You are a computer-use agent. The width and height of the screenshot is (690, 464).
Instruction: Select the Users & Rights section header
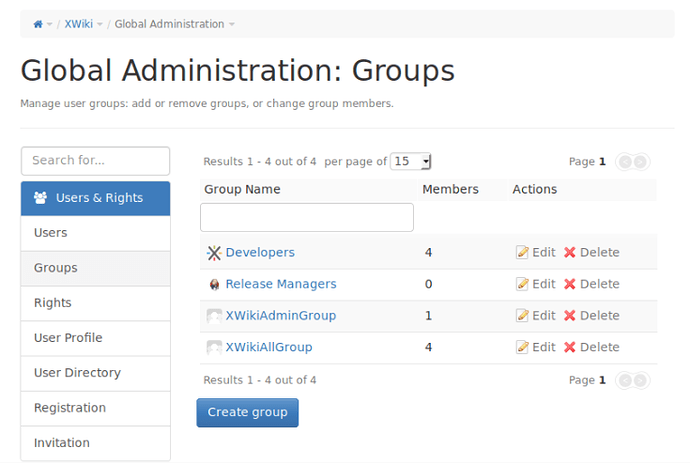(x=95, y=198)
